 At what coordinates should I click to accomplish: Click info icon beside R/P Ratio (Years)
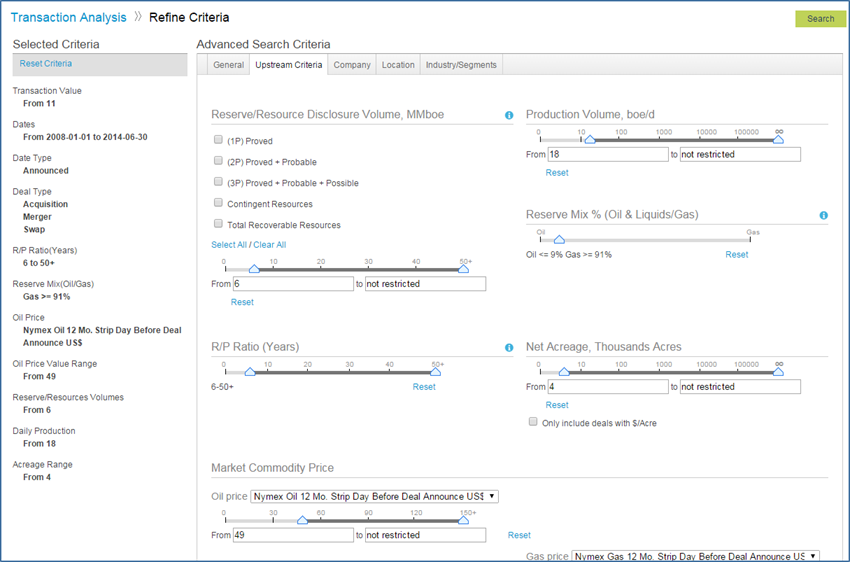coord(509,348)
